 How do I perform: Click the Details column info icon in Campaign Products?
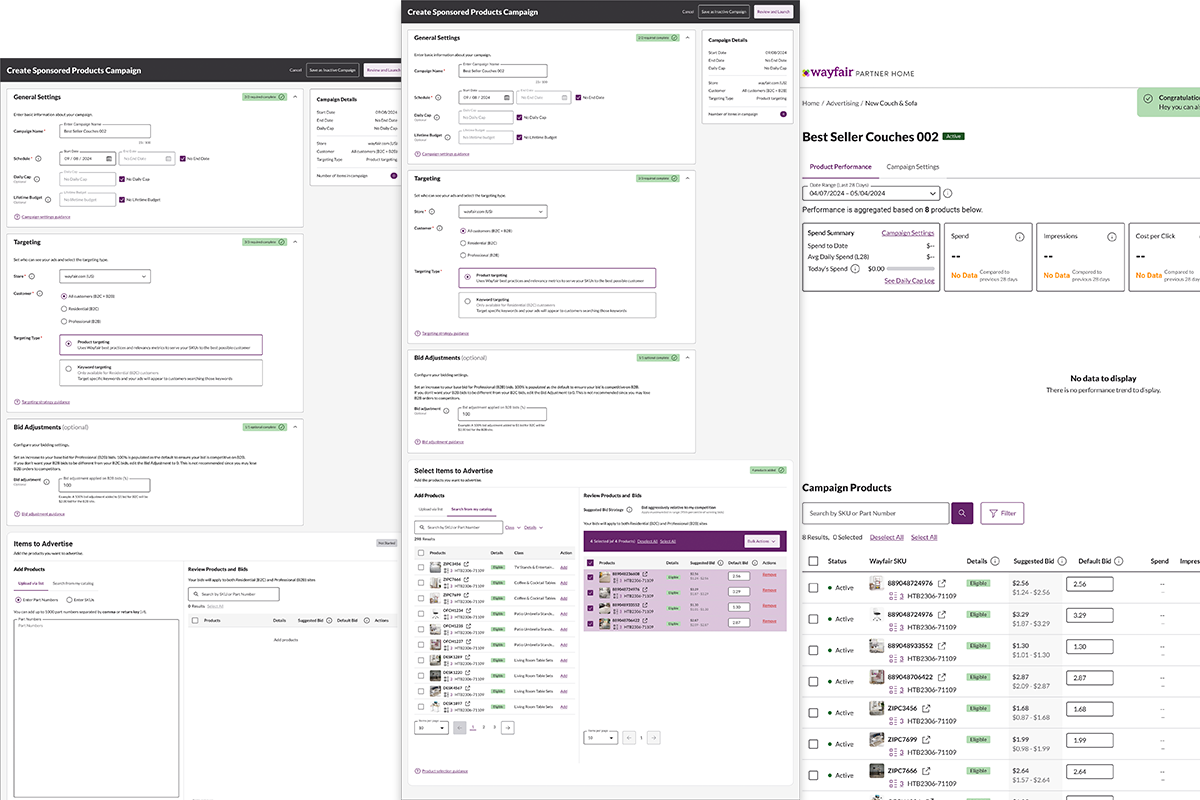(x=994, y=562)
